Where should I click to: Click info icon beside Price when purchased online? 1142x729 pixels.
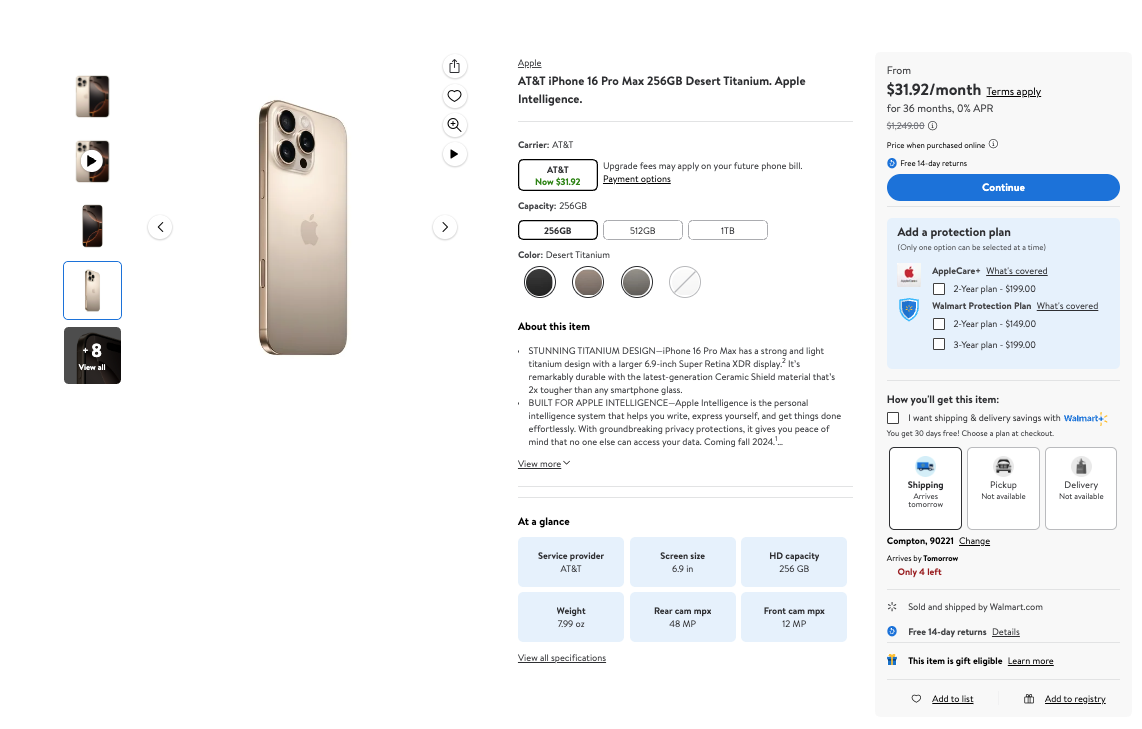pyautogui.click(x=993, y=144)
